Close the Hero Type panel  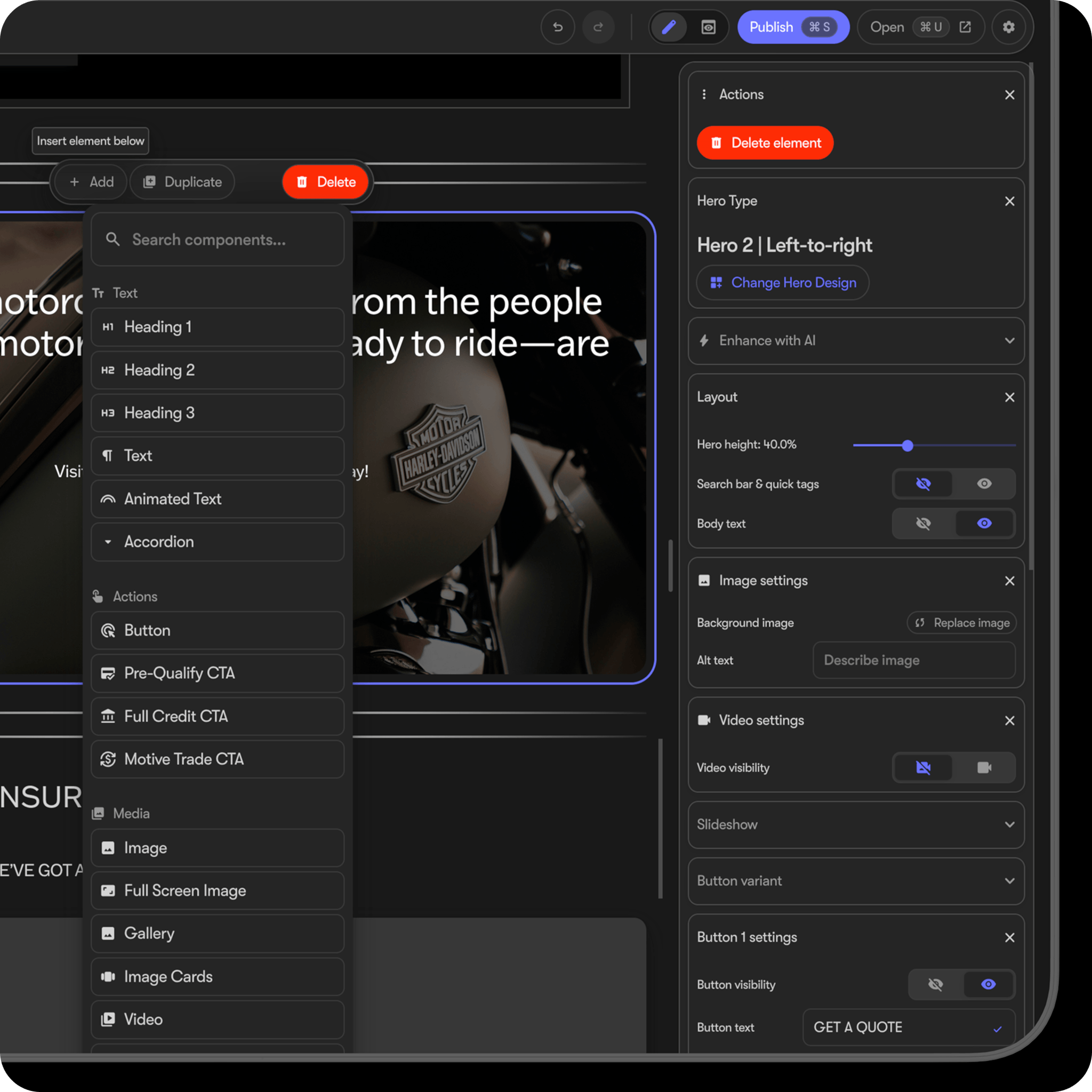click(x=1009, y=201)
